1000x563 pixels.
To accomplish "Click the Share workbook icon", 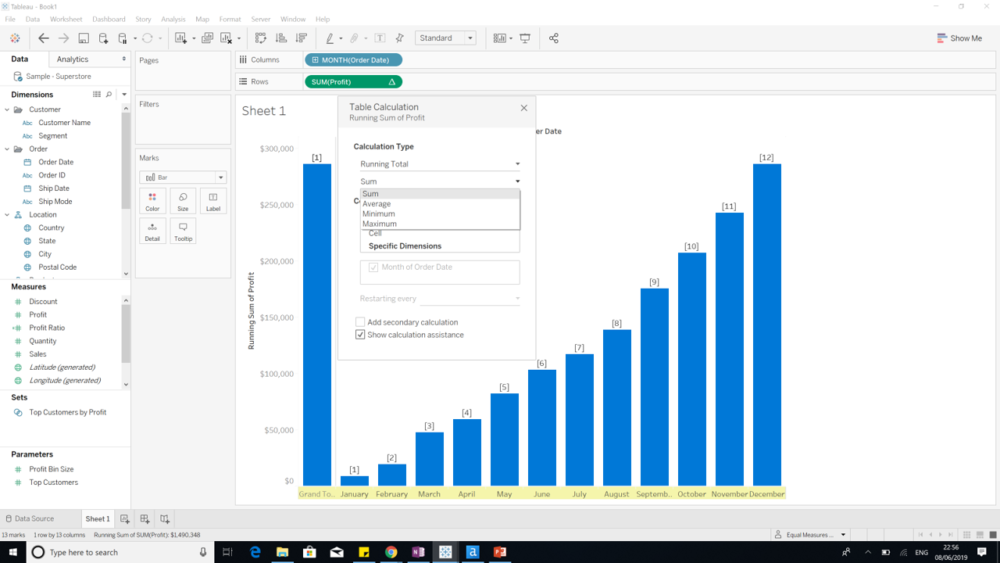I will pos(554,38).
